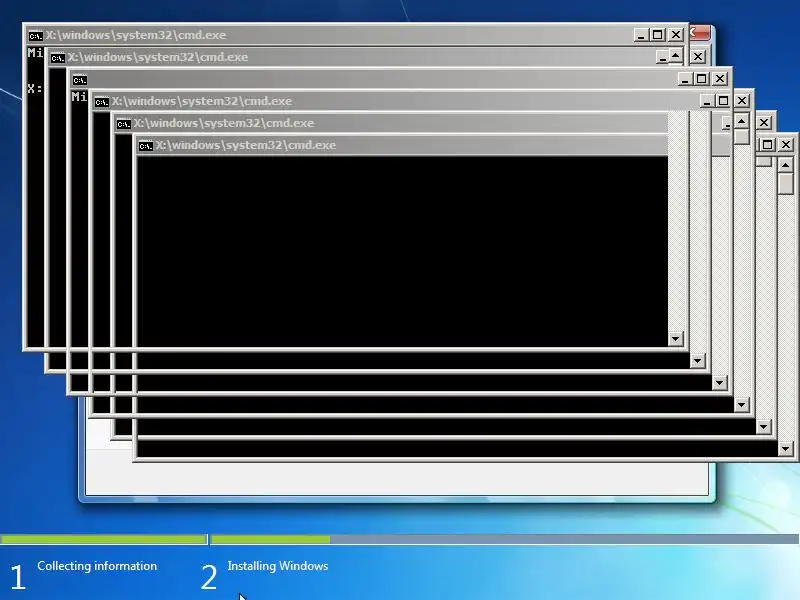
Task: Open system menu icon of first cascaded cmd window
Action: coord(35,36)
